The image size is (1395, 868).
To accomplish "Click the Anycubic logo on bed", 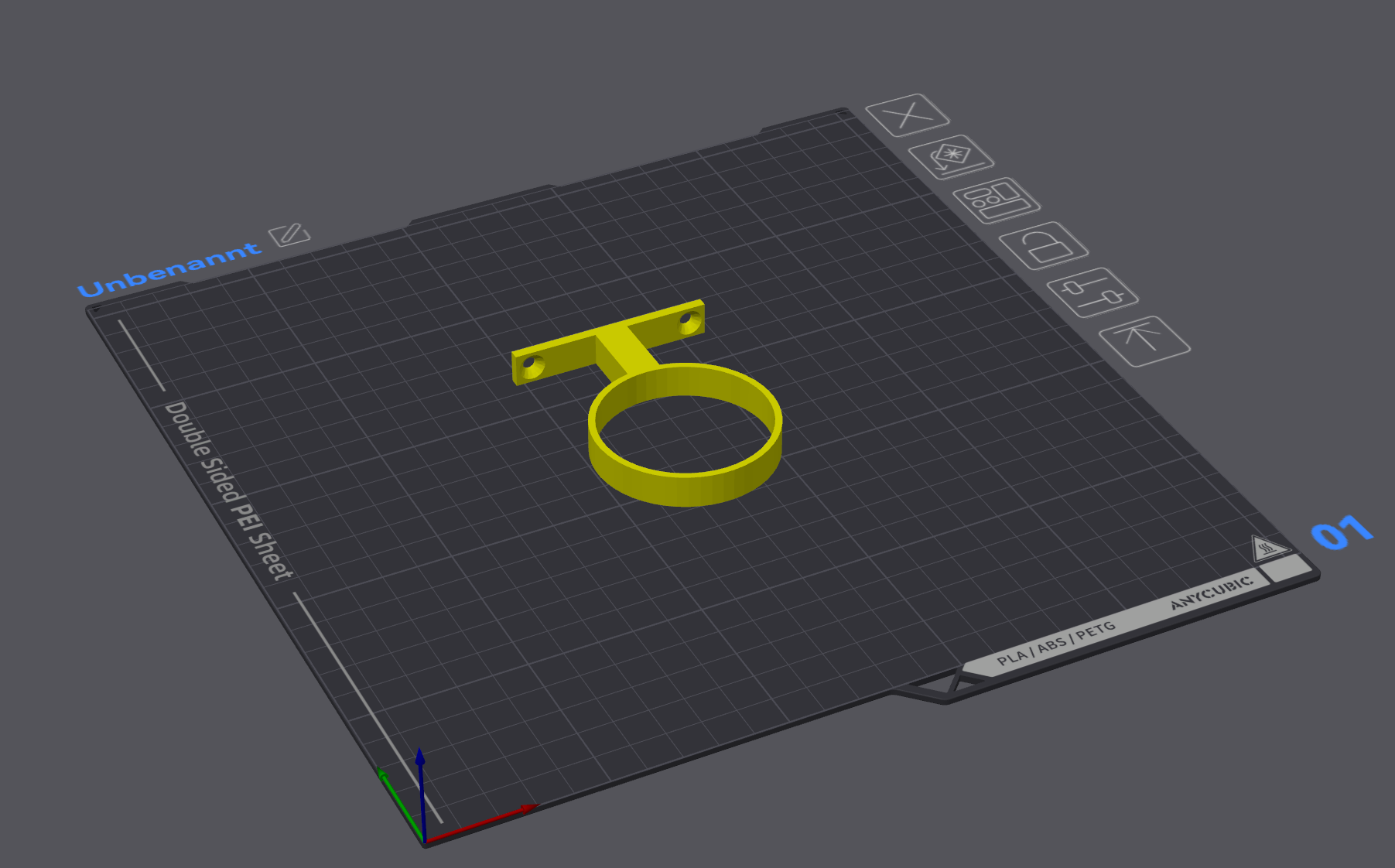I will coord(1212,593).
